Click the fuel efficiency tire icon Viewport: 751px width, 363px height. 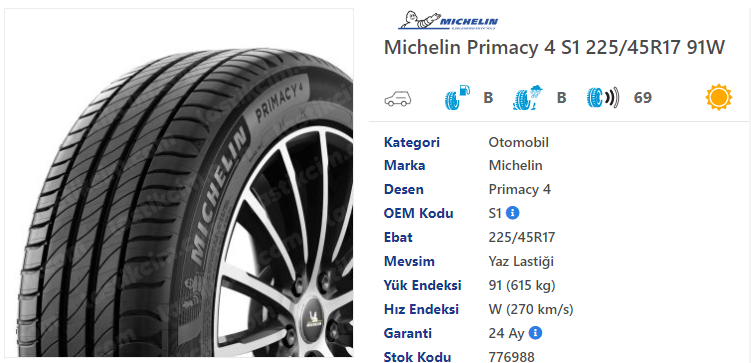click(x=457, y=97)
